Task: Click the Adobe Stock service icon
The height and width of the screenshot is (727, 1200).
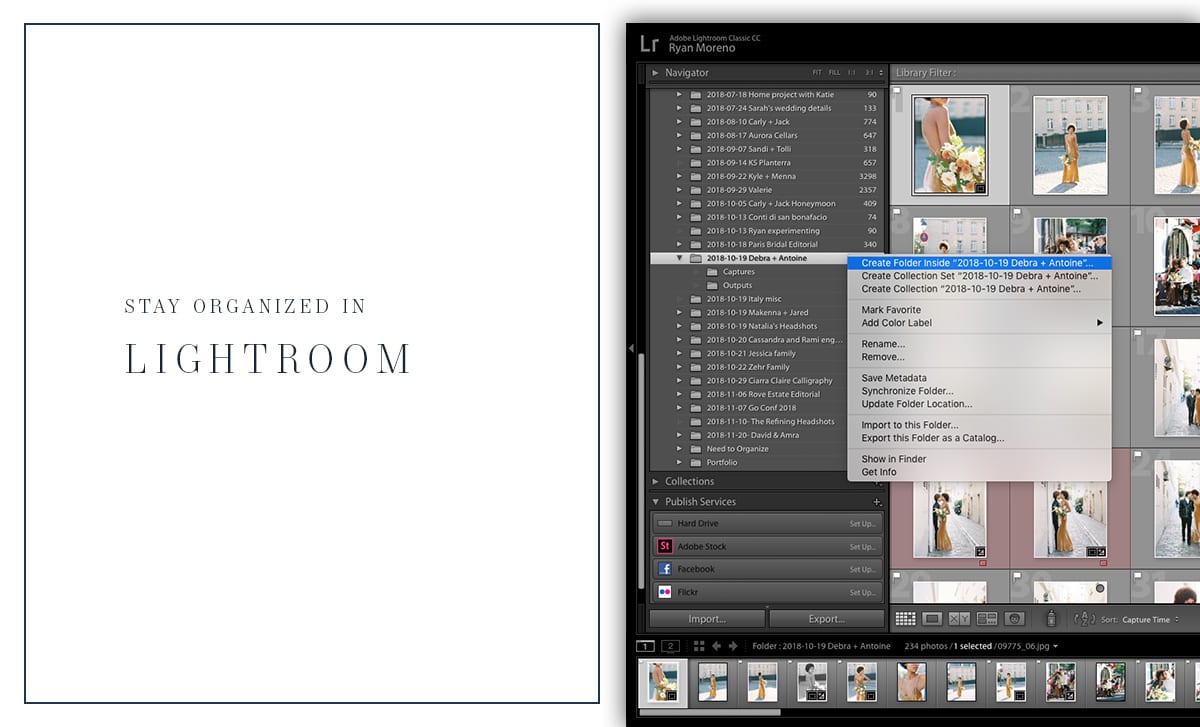Action: (x=664, y=546)
